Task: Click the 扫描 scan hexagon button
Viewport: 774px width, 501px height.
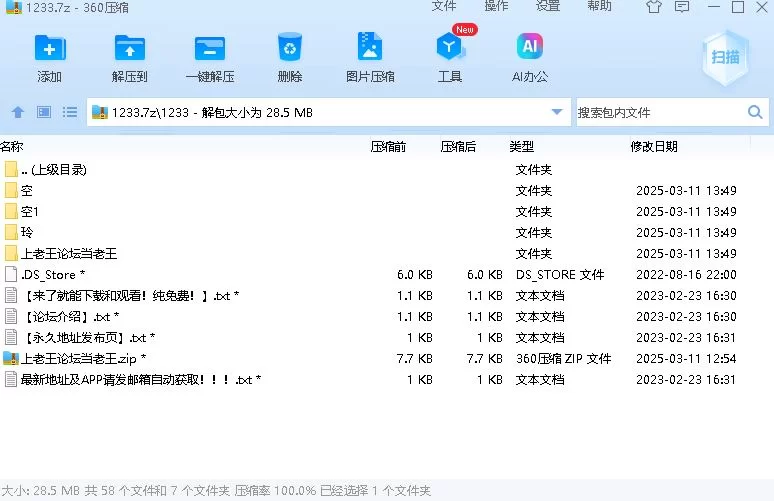Action: coord(725,57)
